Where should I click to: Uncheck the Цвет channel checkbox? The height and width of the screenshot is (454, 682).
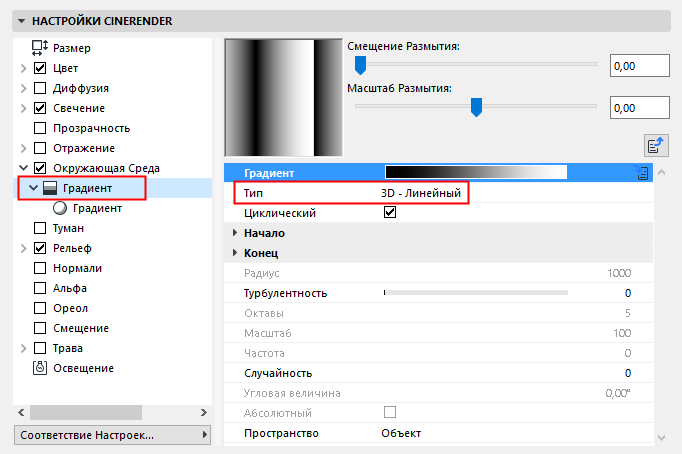[x=40, y=68]
